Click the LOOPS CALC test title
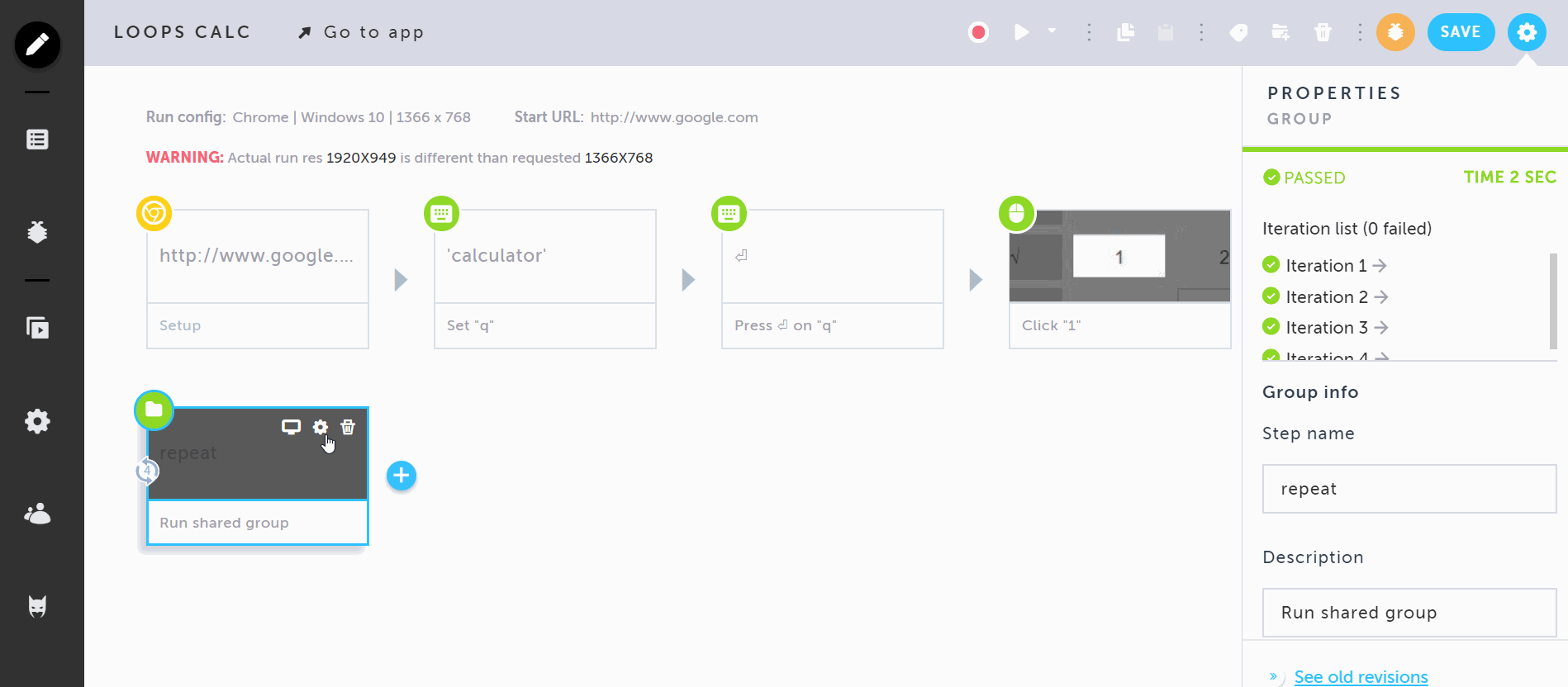 [183, 32]
